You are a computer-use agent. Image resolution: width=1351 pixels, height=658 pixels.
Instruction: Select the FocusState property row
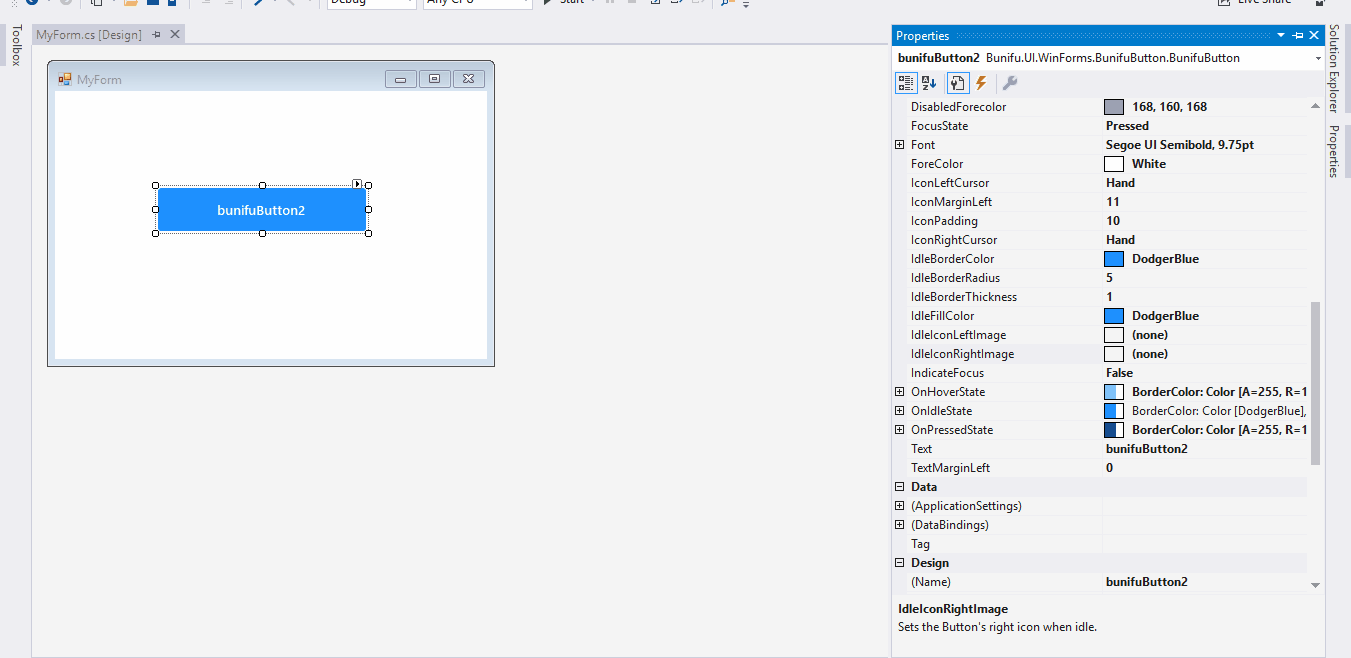(1100, 126)
